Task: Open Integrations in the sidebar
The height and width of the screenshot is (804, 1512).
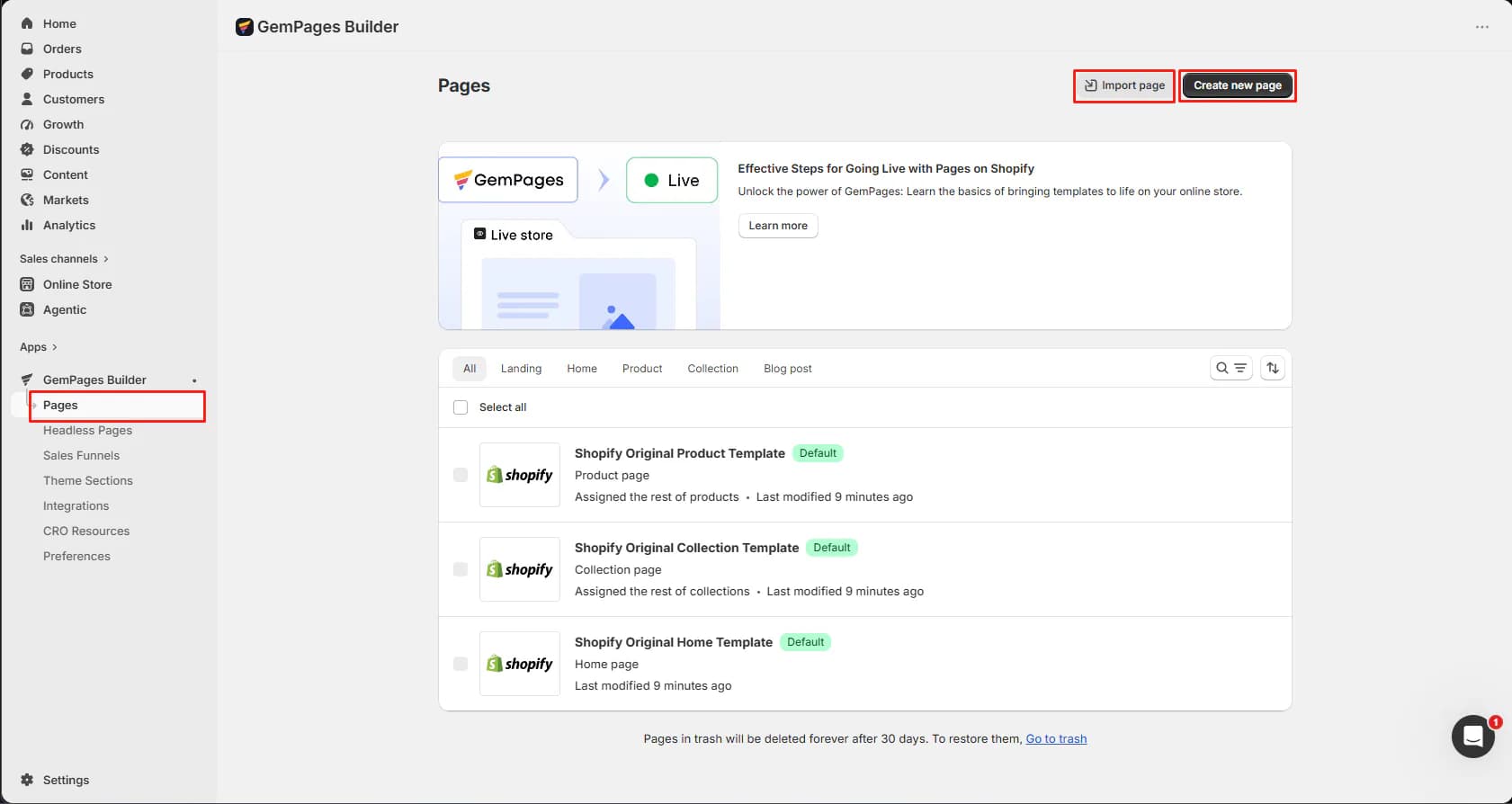Action: click(x=76, y=506)
